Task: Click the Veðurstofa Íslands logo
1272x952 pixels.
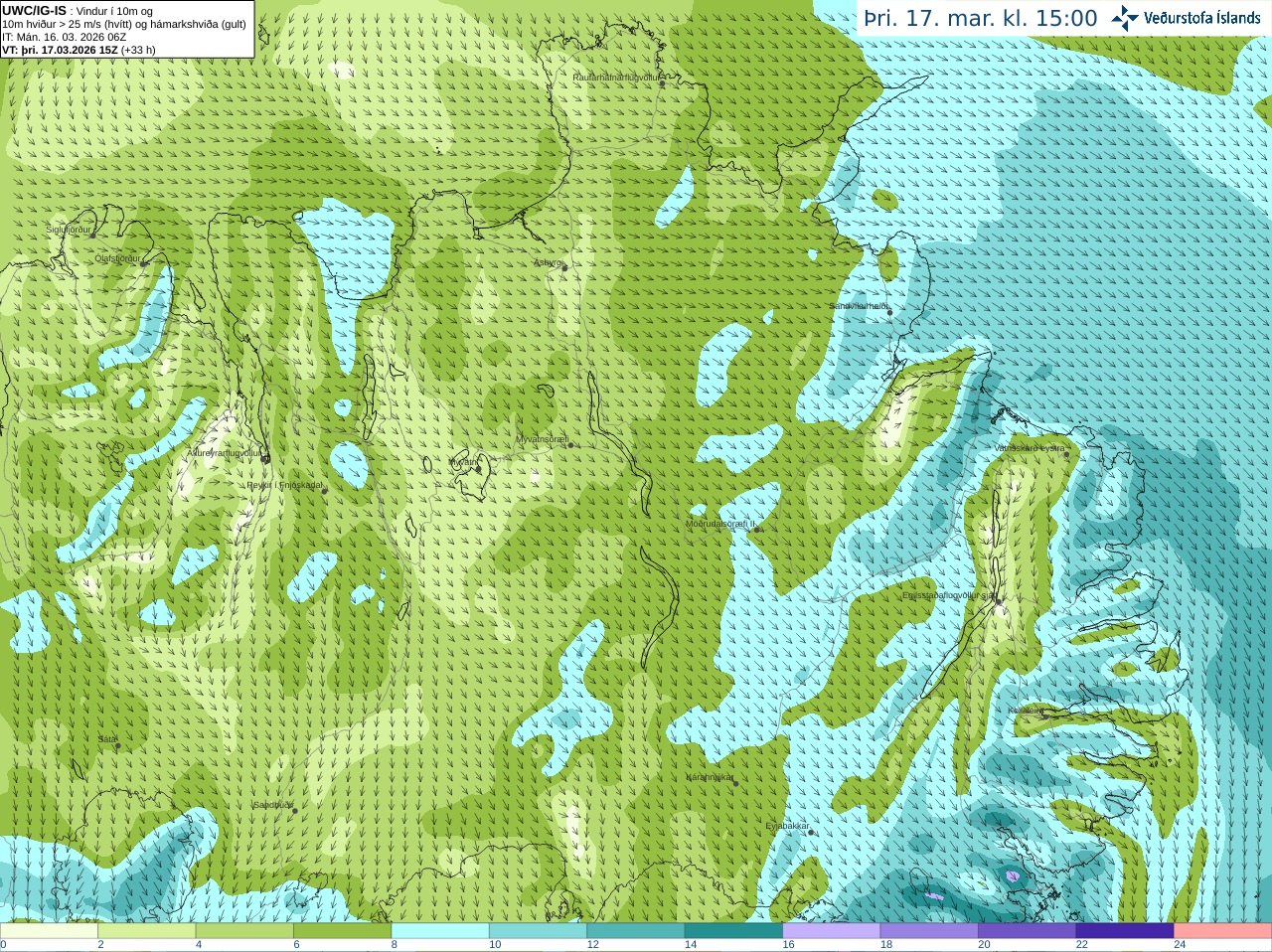Action: point(1186,18)
